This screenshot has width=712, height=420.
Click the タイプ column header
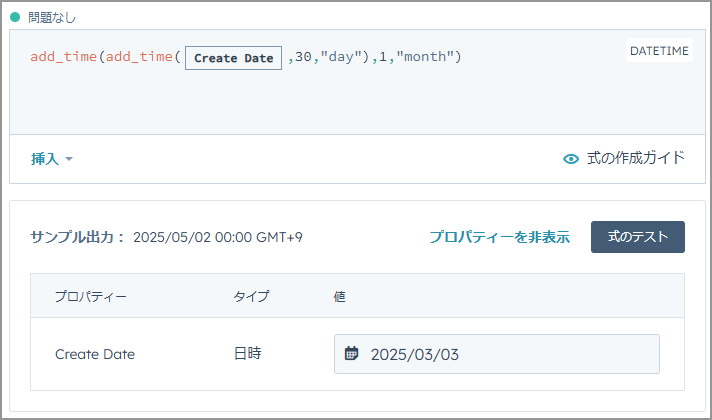coord(252,296)
